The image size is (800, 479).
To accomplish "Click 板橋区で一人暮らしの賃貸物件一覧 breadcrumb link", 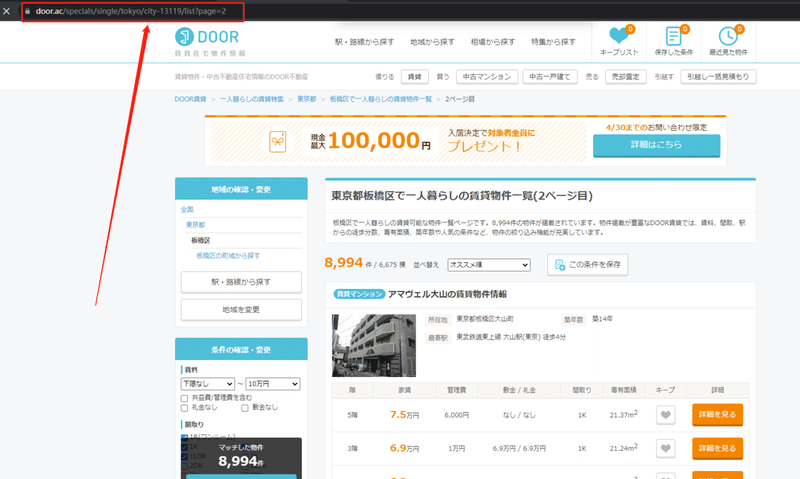I will (x=381, y=99).
